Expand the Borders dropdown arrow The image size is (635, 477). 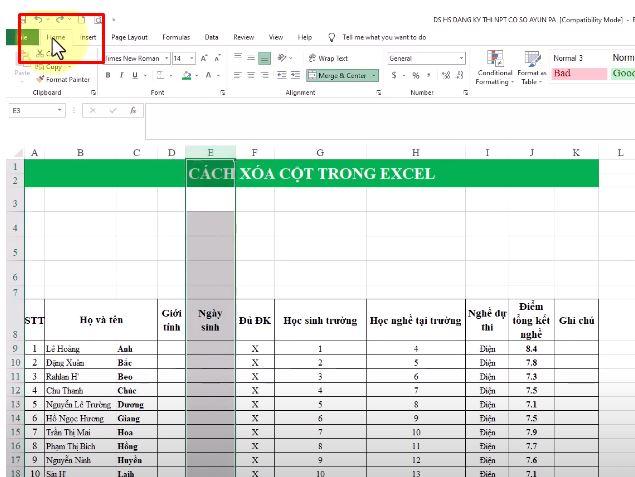click(x=171, y=76)
